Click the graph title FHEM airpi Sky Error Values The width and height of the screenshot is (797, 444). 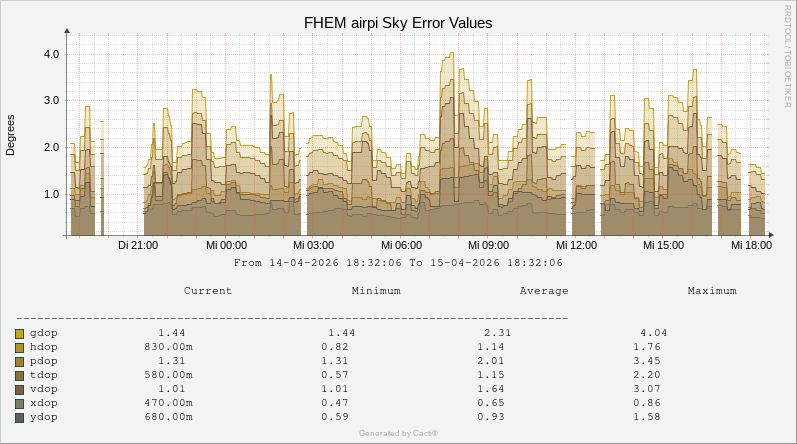pos(398,23)
